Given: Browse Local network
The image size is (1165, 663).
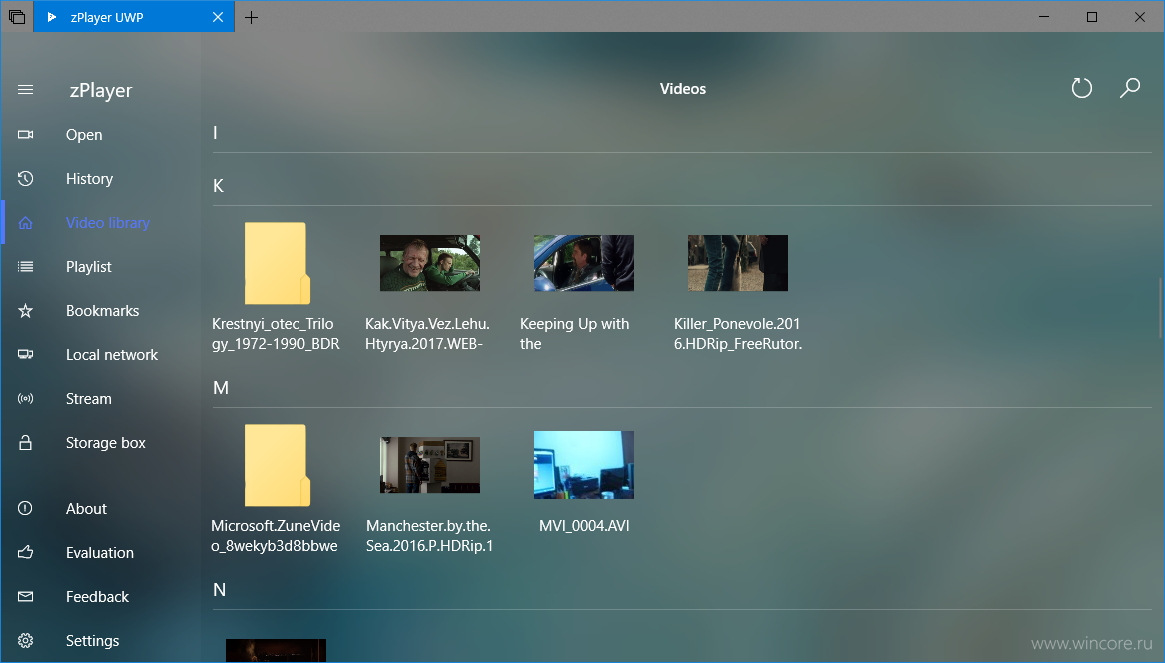Looking at the screenshot, I should (x=111, y=355).
